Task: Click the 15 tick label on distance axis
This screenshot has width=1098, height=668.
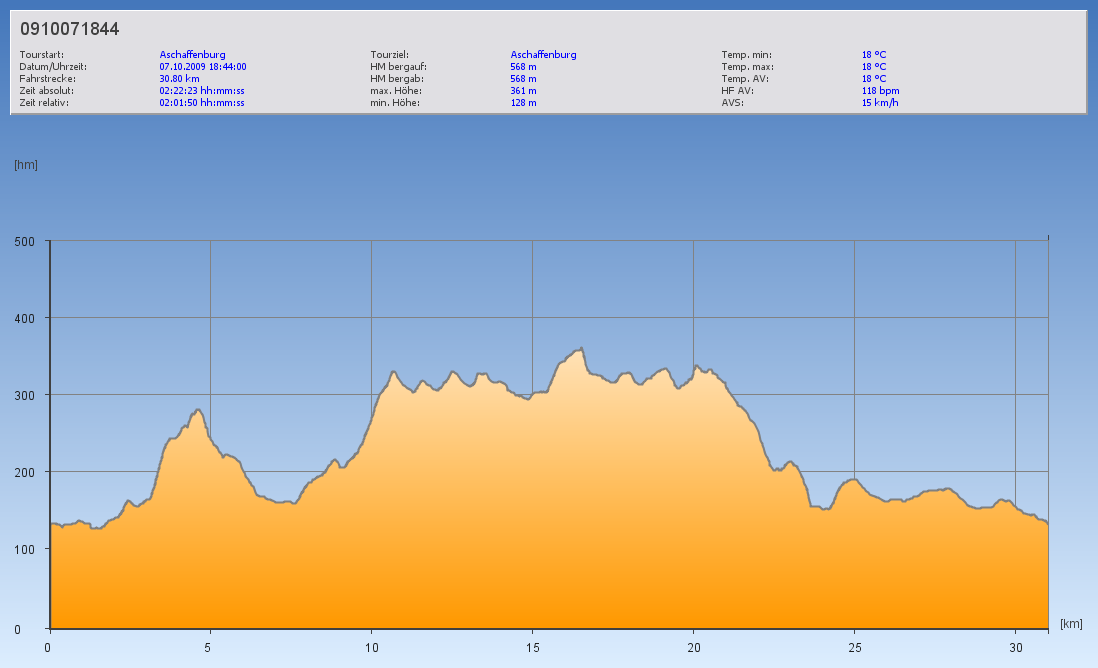Action: 532,647
